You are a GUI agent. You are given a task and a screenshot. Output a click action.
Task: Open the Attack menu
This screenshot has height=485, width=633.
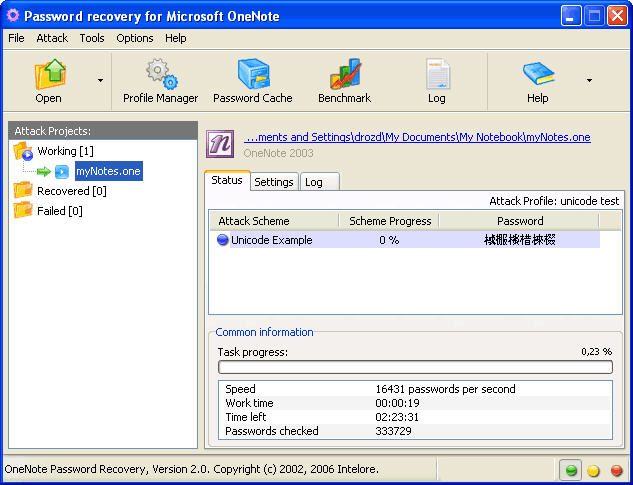(x=52, y=38)
